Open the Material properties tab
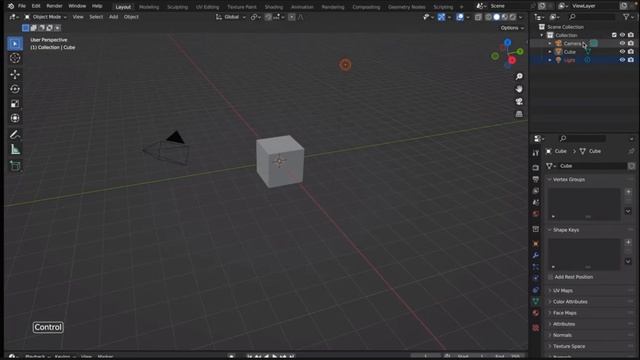 pyautogui.click(x=536, y=313)
